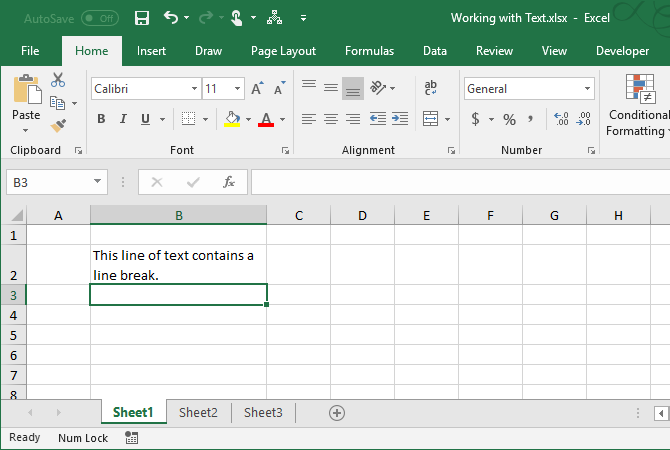Viewport: 670px width, 450px height.
Task: Apply the yellow fill color
Action: click(232, 119)
